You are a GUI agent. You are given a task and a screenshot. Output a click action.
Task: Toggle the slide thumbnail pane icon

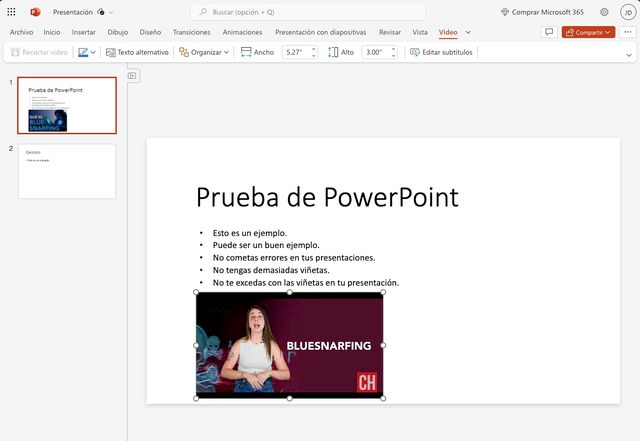(132, 76)
